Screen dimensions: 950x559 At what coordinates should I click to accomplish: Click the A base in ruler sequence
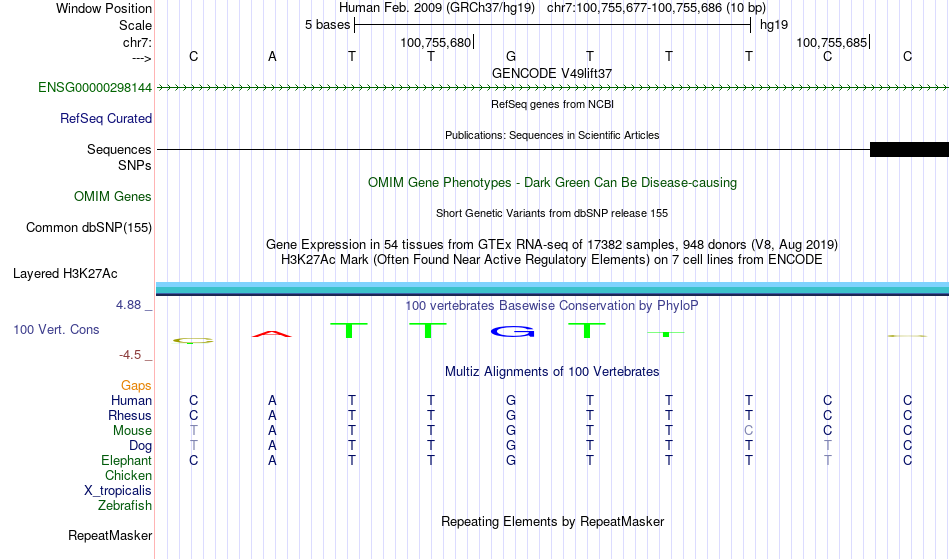[272, 56]
